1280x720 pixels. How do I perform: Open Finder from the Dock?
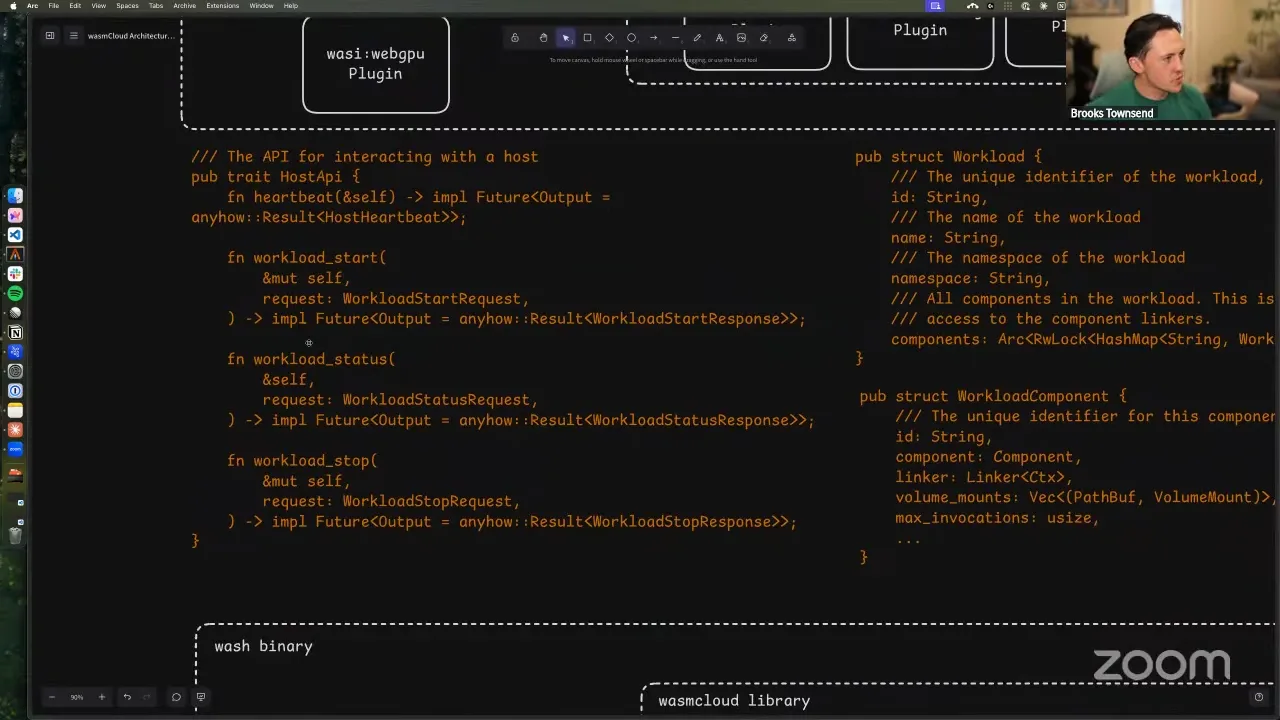point(15,196)
